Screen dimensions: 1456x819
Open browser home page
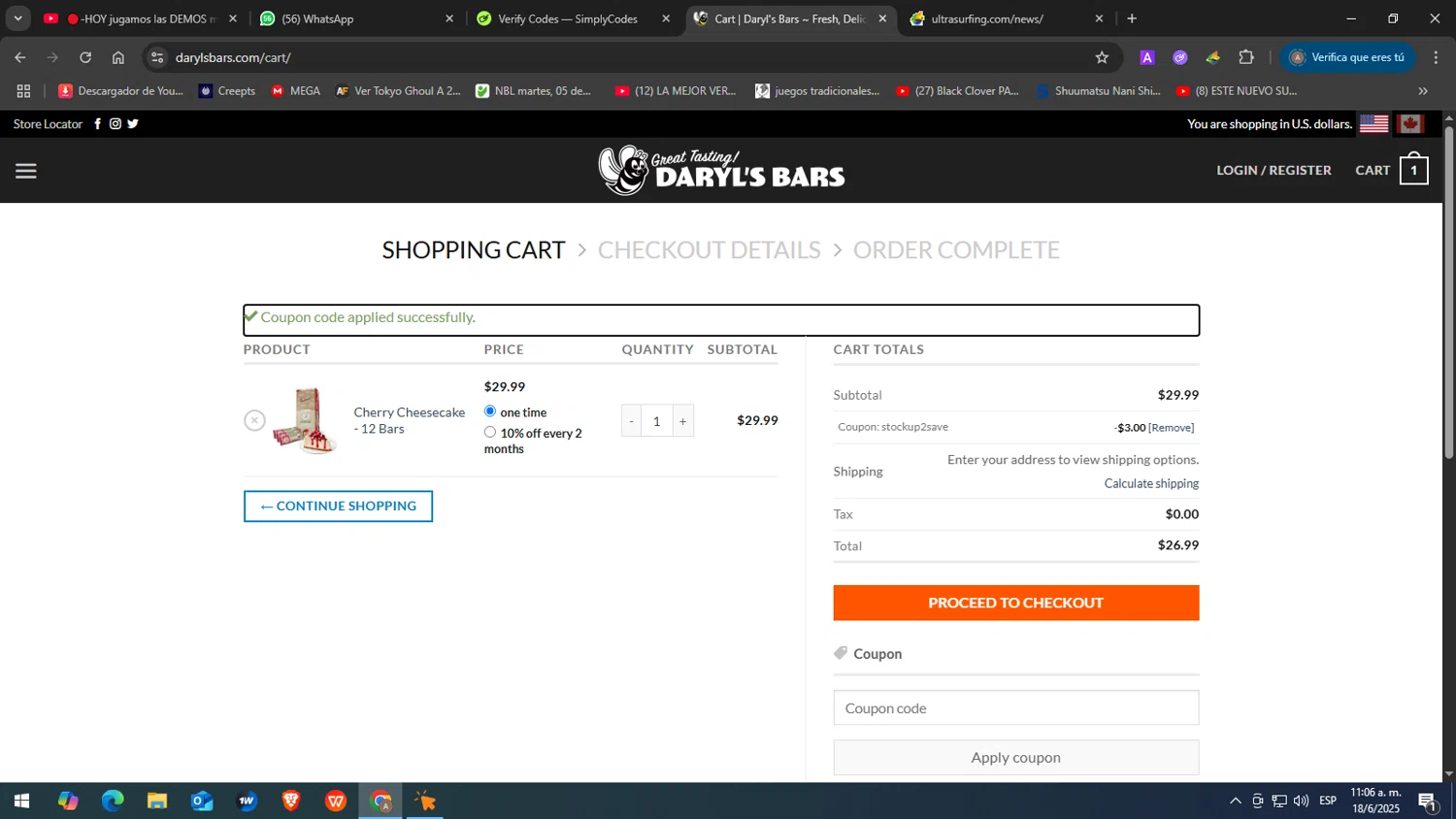(118, 57)
